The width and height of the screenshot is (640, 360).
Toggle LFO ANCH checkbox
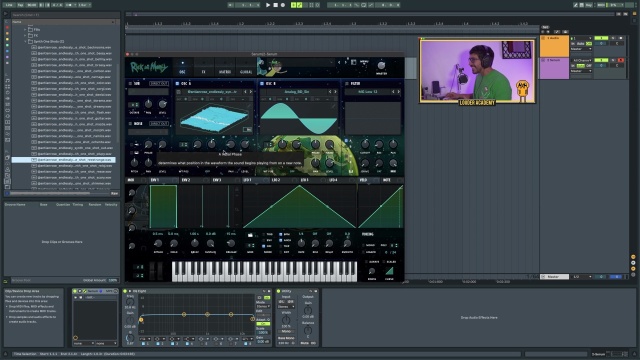tap(281, 240)
